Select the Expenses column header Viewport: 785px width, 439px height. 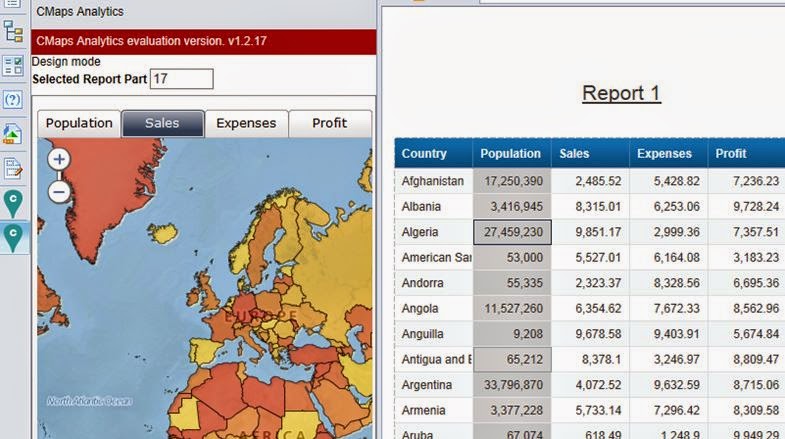click(668, 154)
